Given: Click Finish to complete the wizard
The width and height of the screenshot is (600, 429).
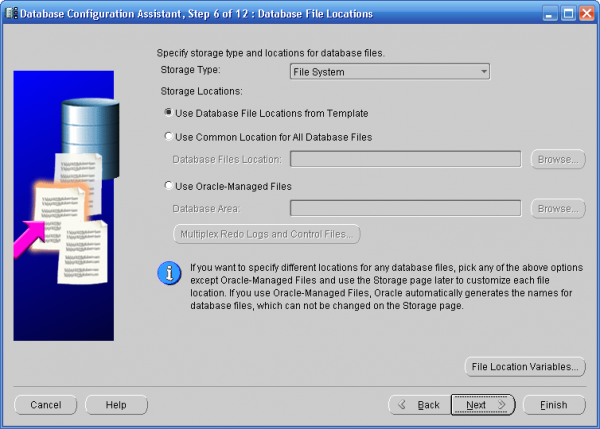Looking at the screenshot, I should point(554,405).
